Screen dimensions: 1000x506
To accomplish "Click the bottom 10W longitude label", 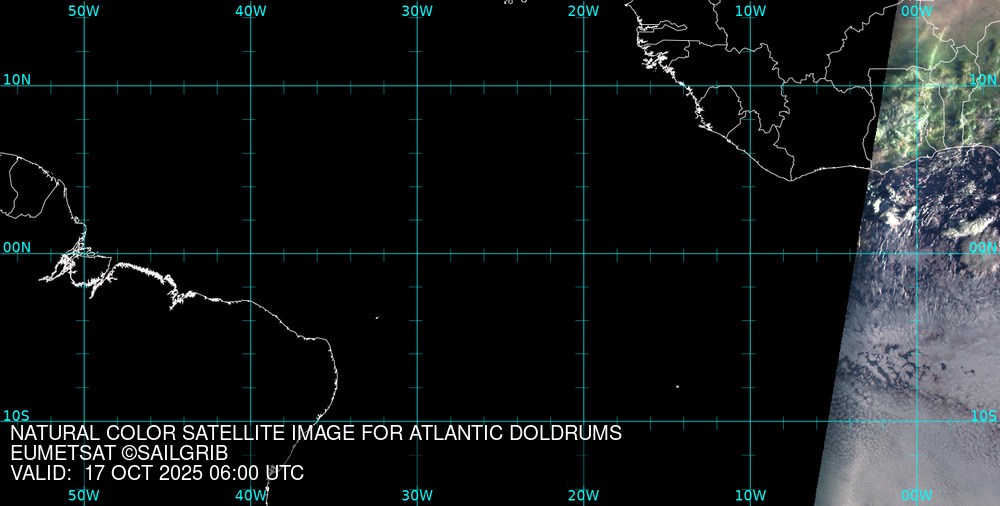I will click(750, 495).
